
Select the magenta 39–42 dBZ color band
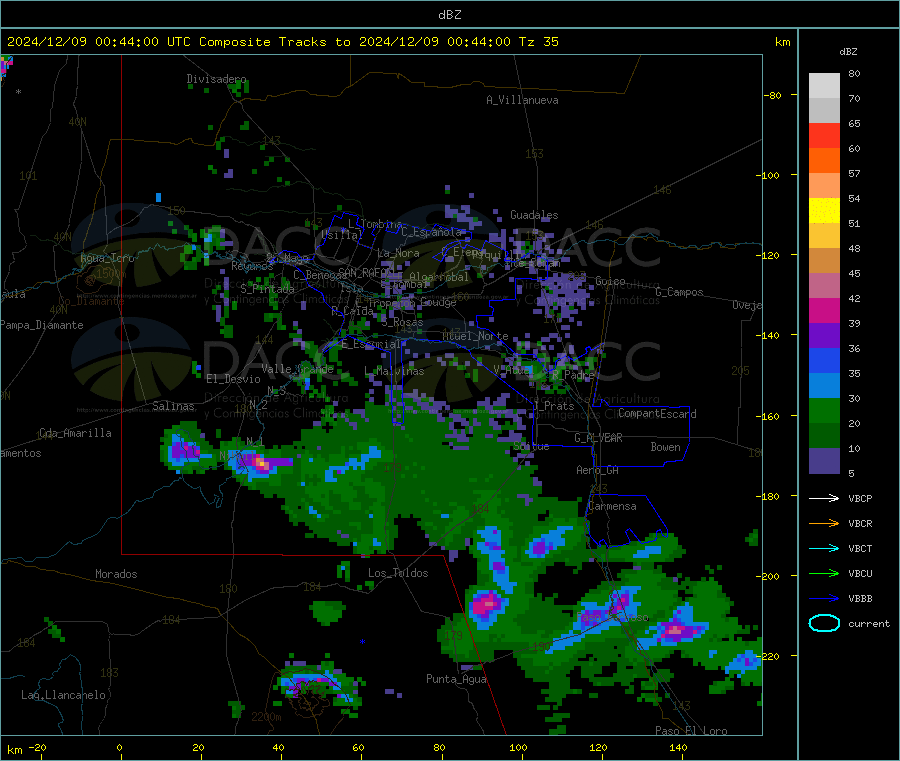pyautogui.click(x=824, y=310)
